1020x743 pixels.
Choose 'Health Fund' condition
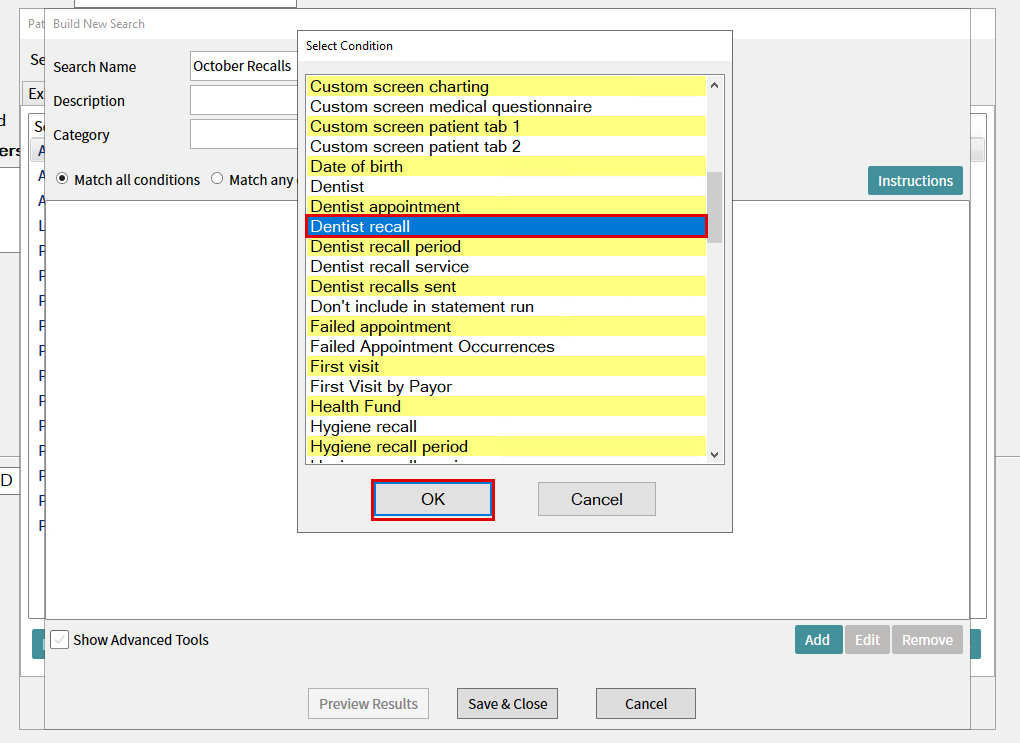506,407
